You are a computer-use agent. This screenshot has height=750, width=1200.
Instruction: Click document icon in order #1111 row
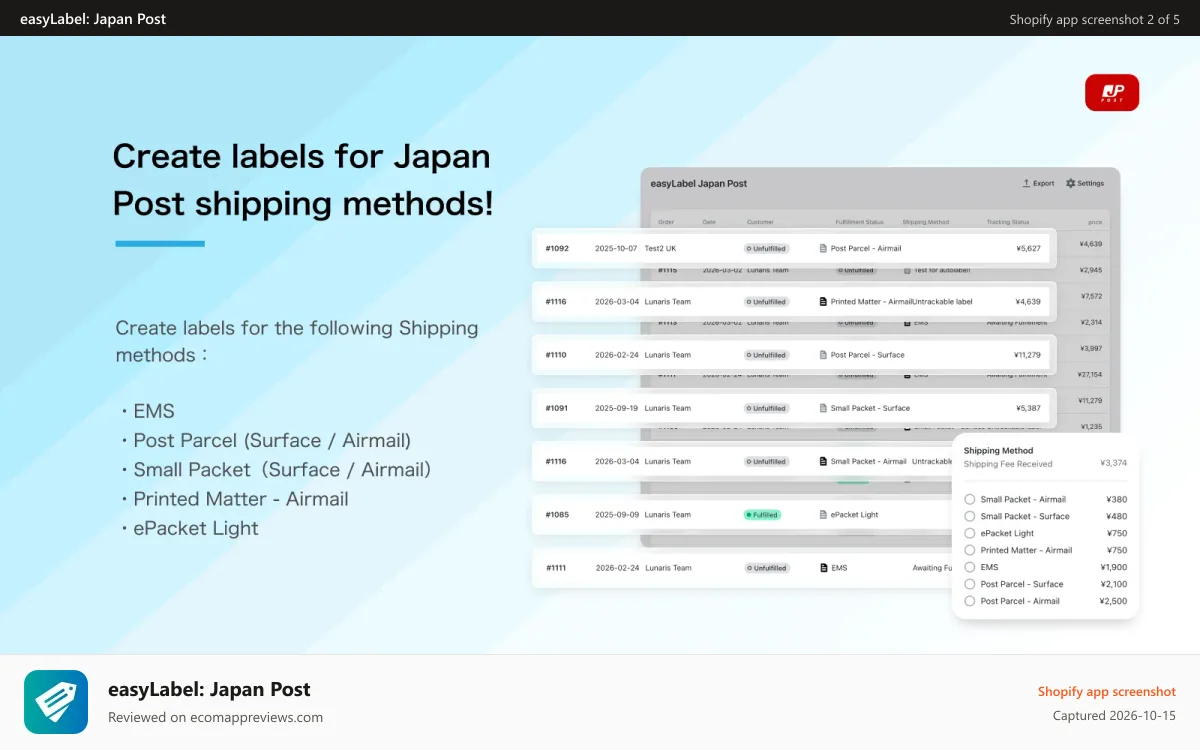(x=824, y=568)
